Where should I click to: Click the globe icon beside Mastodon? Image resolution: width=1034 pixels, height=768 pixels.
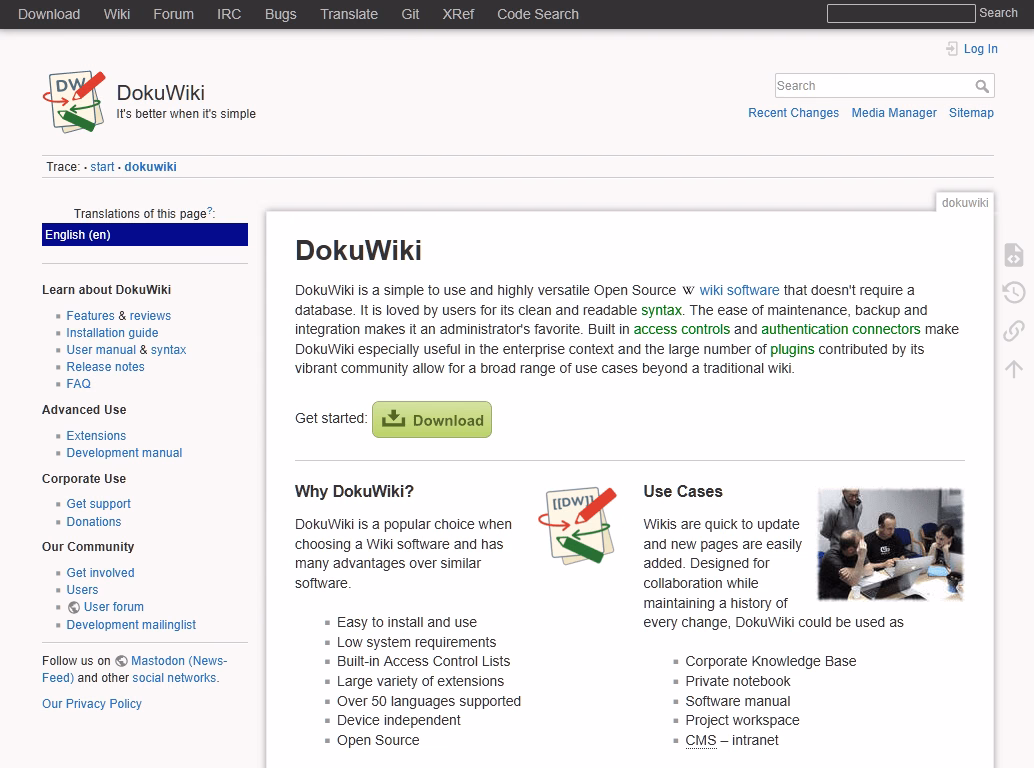click(x=121, y=661)
